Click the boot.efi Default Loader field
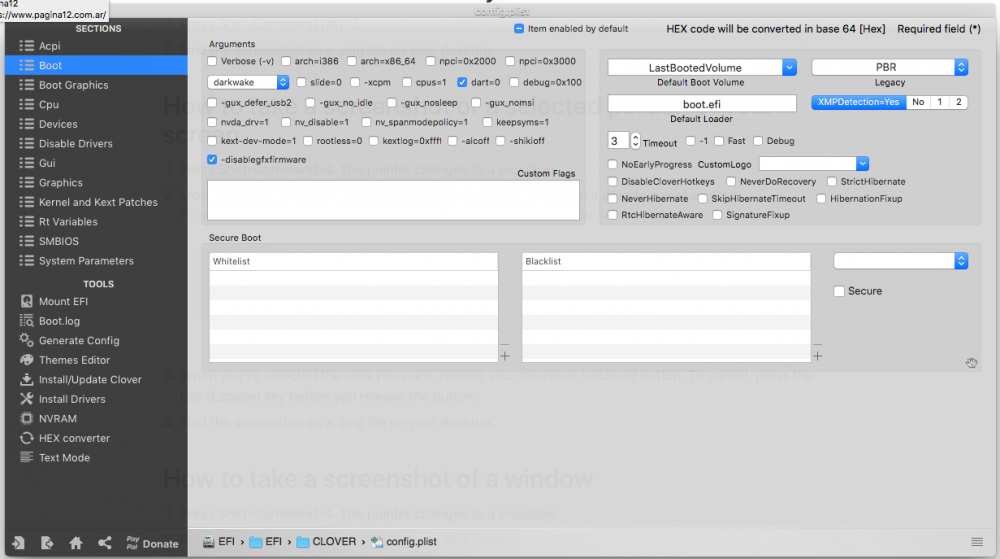 [702, 104]
